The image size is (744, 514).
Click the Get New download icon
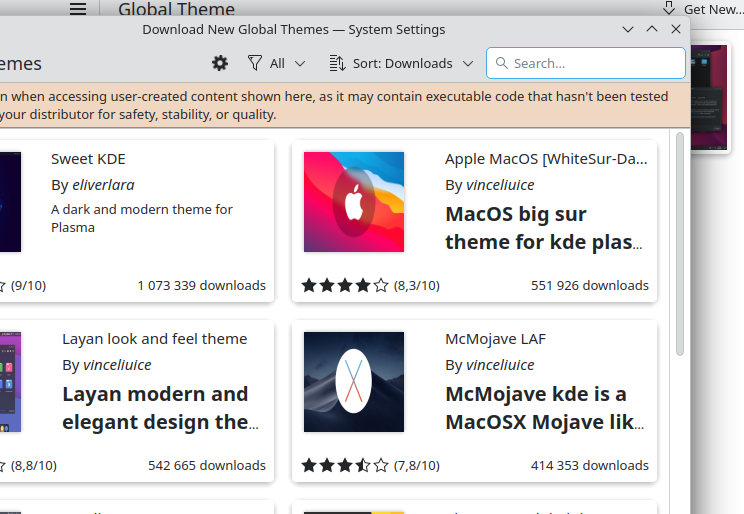coord(669,9)
